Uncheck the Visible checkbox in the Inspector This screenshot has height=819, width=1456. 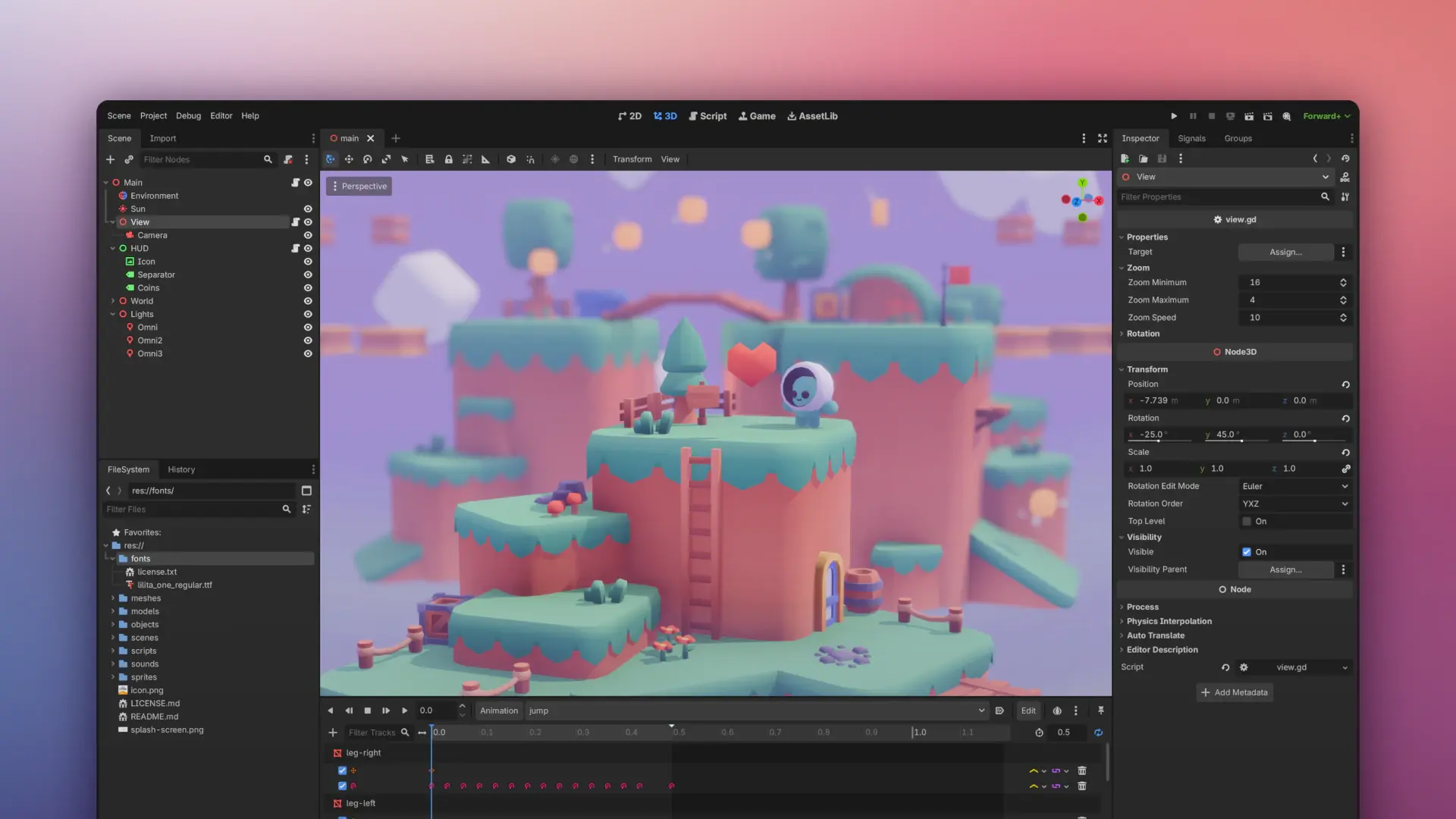pos(1247,551)
